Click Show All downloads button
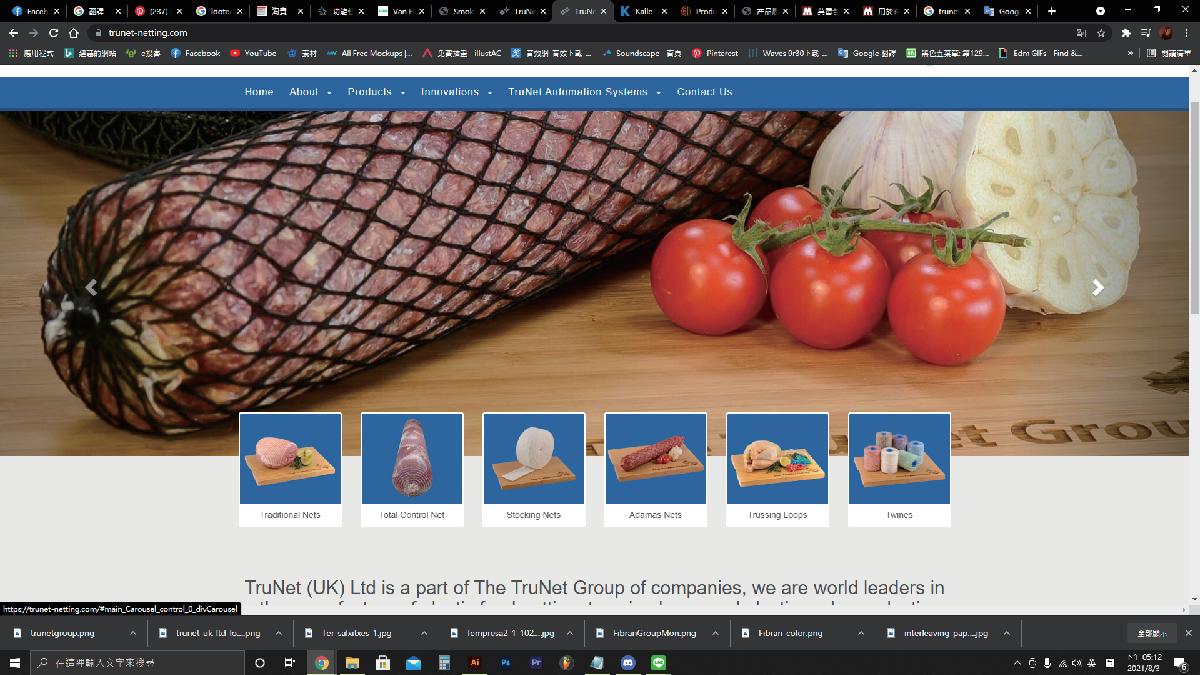The width and height of the screenshot is (1200, 675). click(x=1151, y=633)
